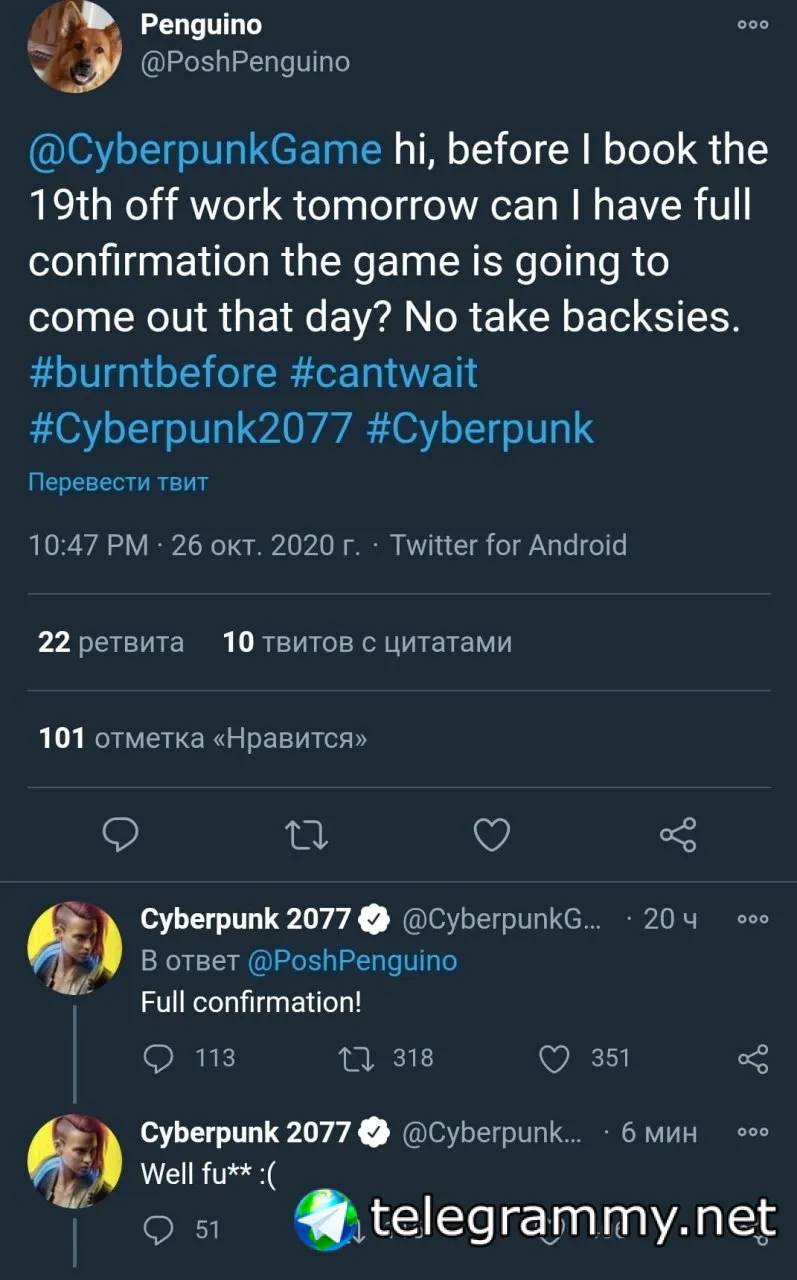Reply to the 'Full confirmation!' tweet

(190, 1058)
